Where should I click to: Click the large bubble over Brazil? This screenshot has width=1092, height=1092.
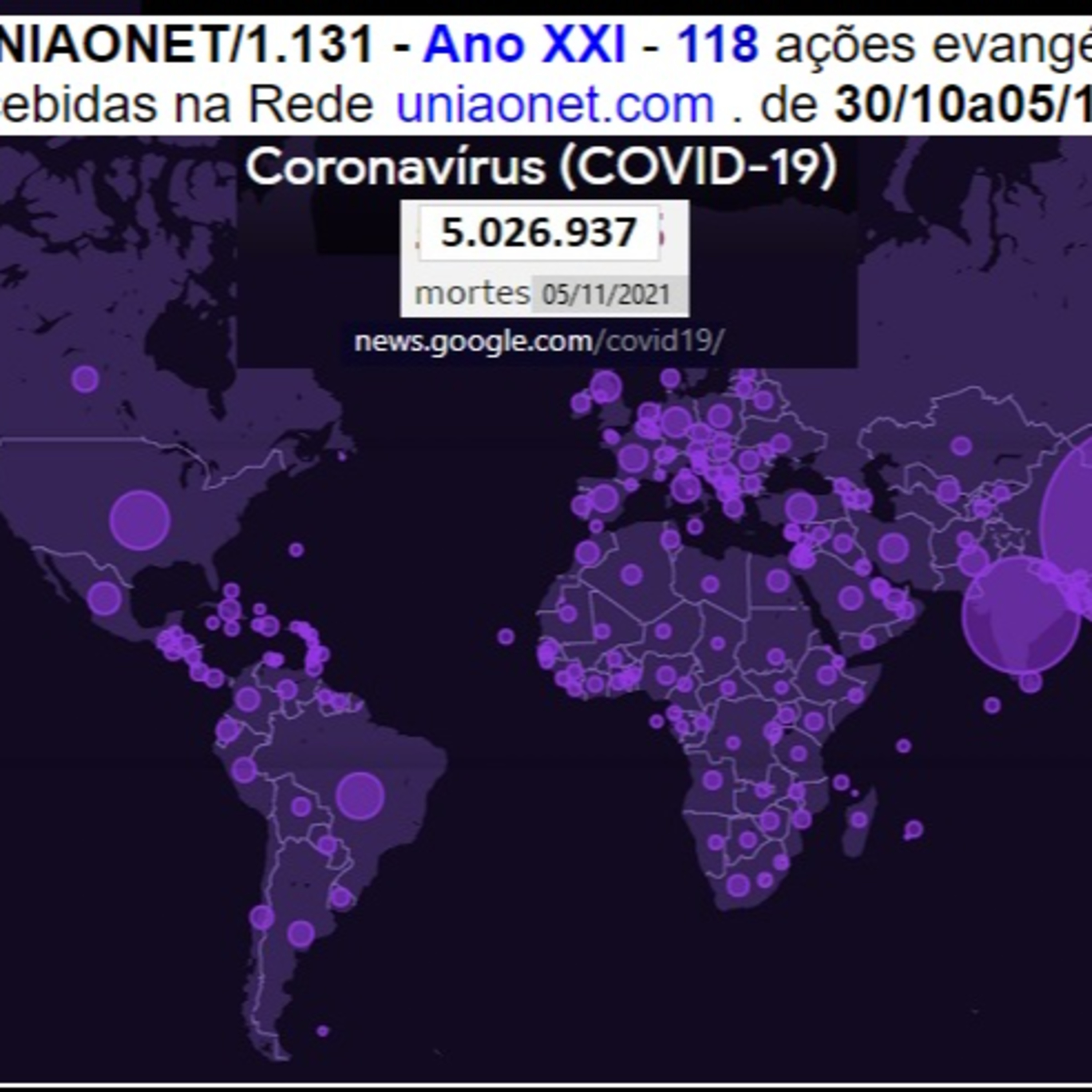tap(360, 796)
